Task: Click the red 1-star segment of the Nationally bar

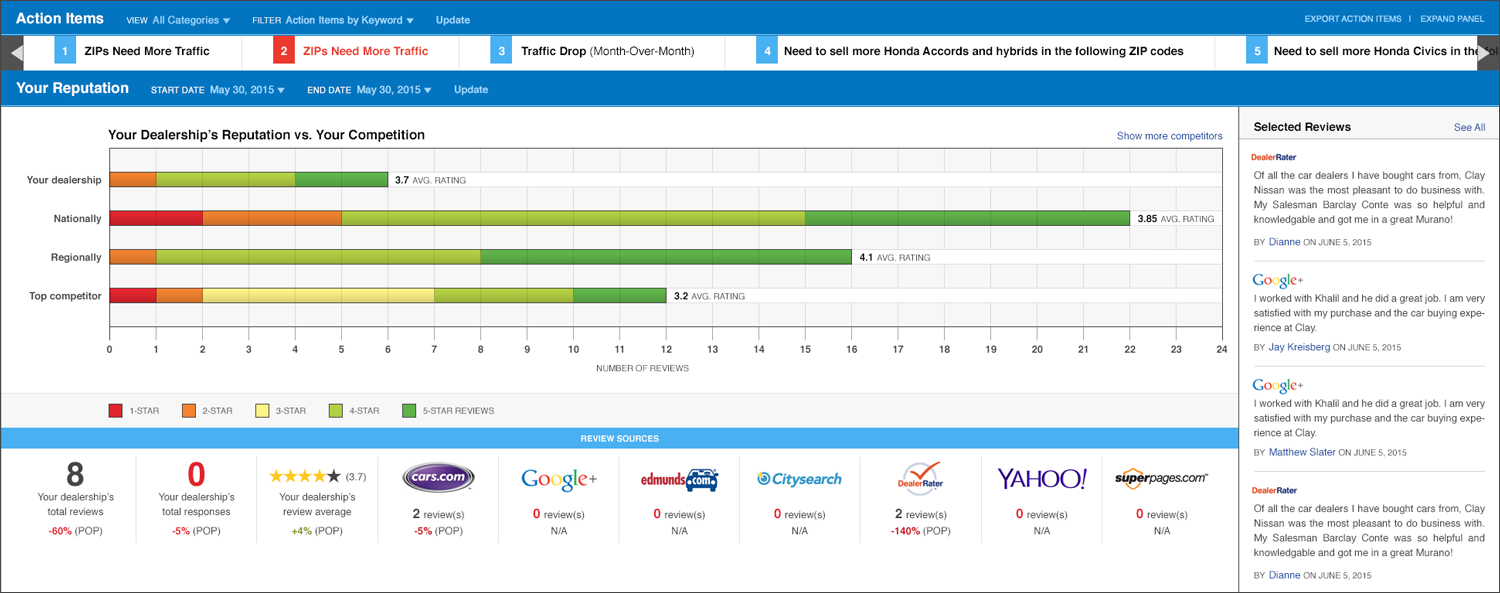Action: point(156,218)
